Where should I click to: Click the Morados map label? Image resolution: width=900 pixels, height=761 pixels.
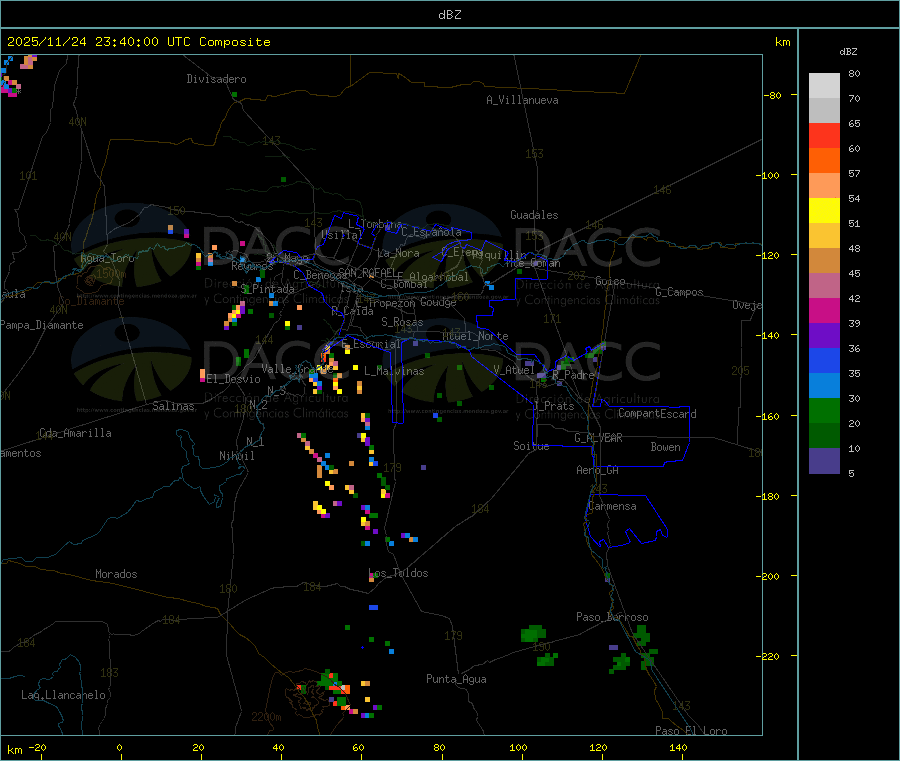click(116, 574)
